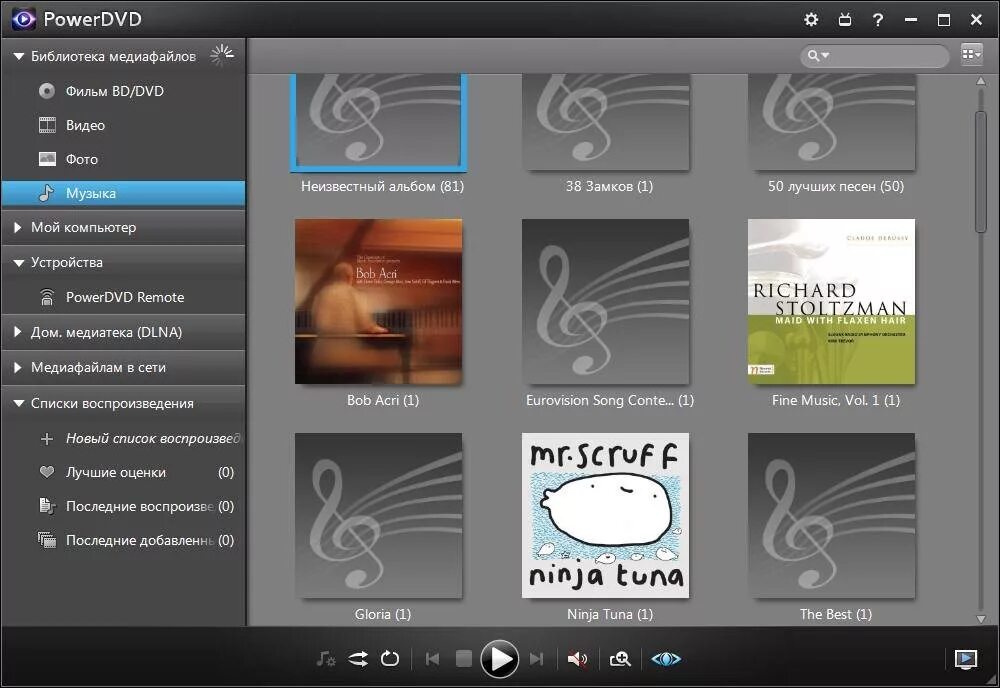Click the Gloria (1) label
1000x688 pixels.
383,615
